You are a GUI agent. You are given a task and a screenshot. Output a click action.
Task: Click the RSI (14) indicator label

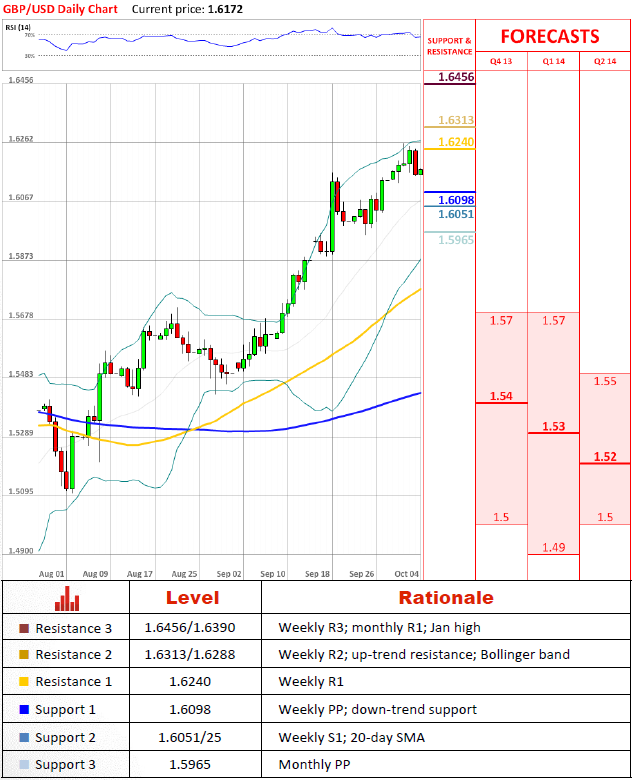click(x=18, y=27)
